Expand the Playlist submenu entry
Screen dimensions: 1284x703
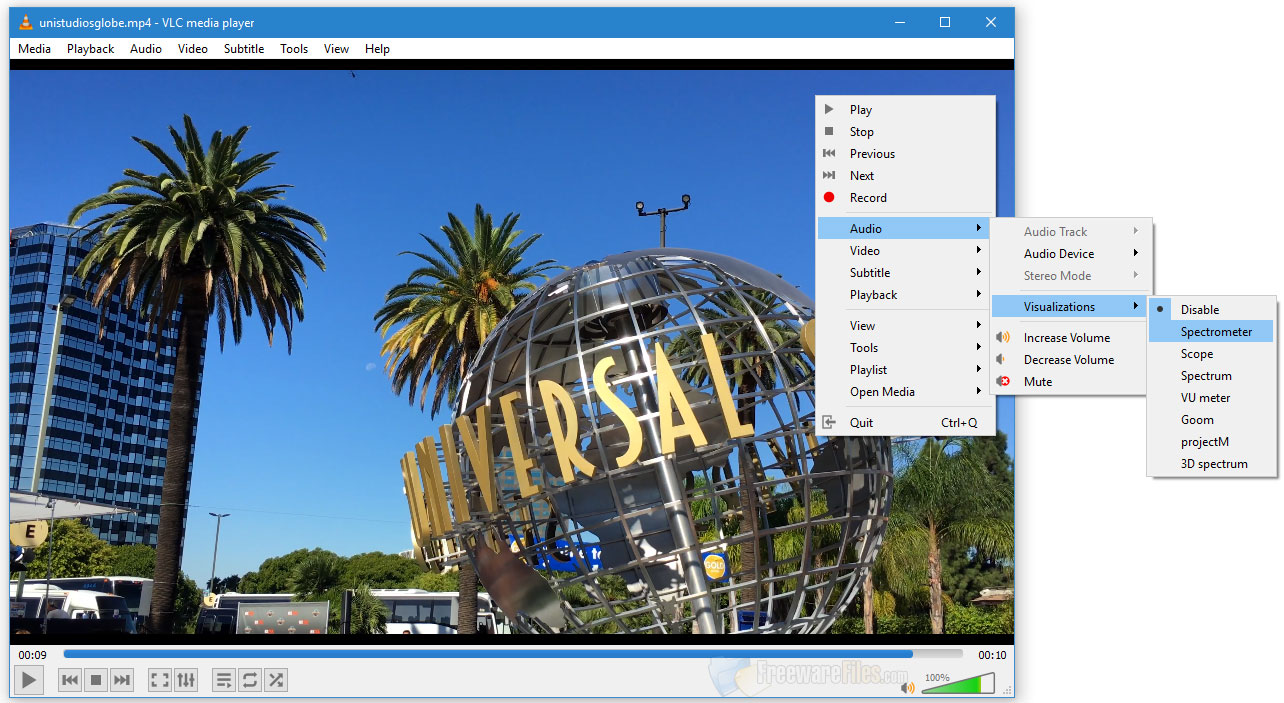(906, 370)
